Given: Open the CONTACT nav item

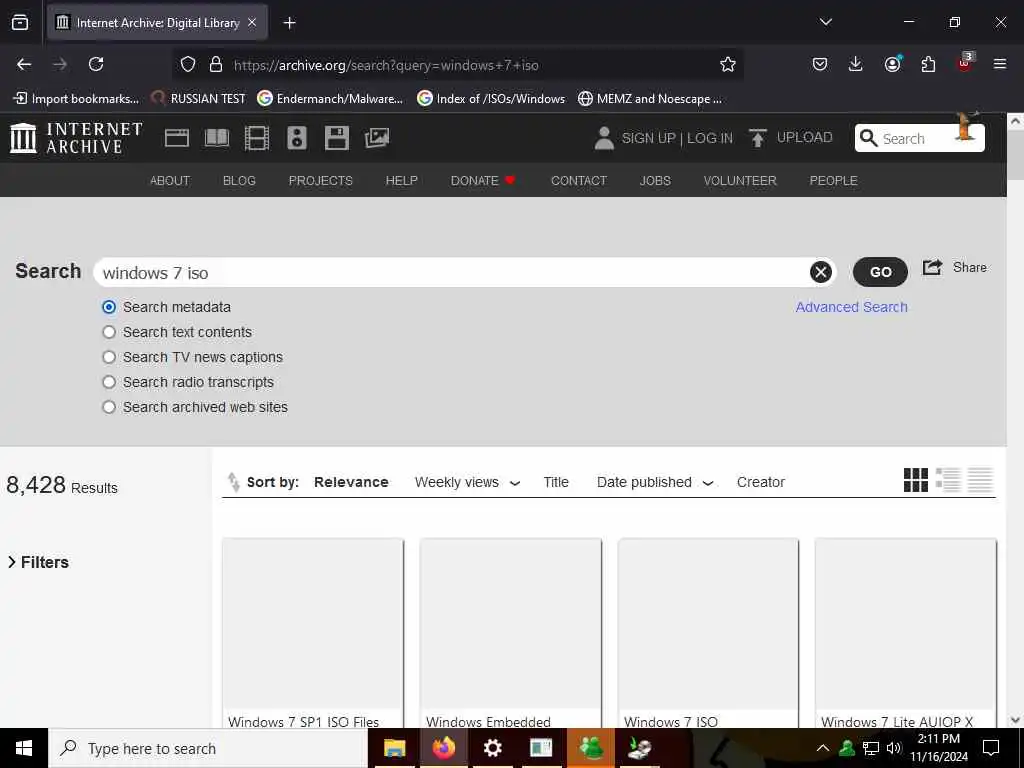Looking at the screenshot, I should (579, 180).
